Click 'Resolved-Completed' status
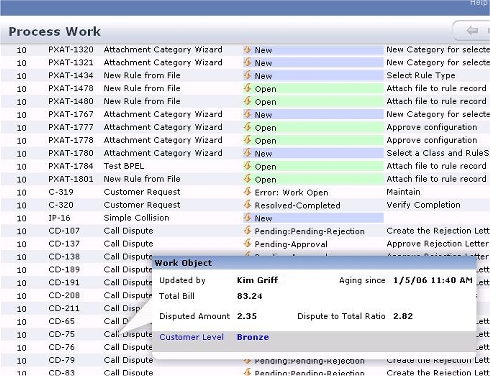The image size is (490, 376). coord(297,205)
